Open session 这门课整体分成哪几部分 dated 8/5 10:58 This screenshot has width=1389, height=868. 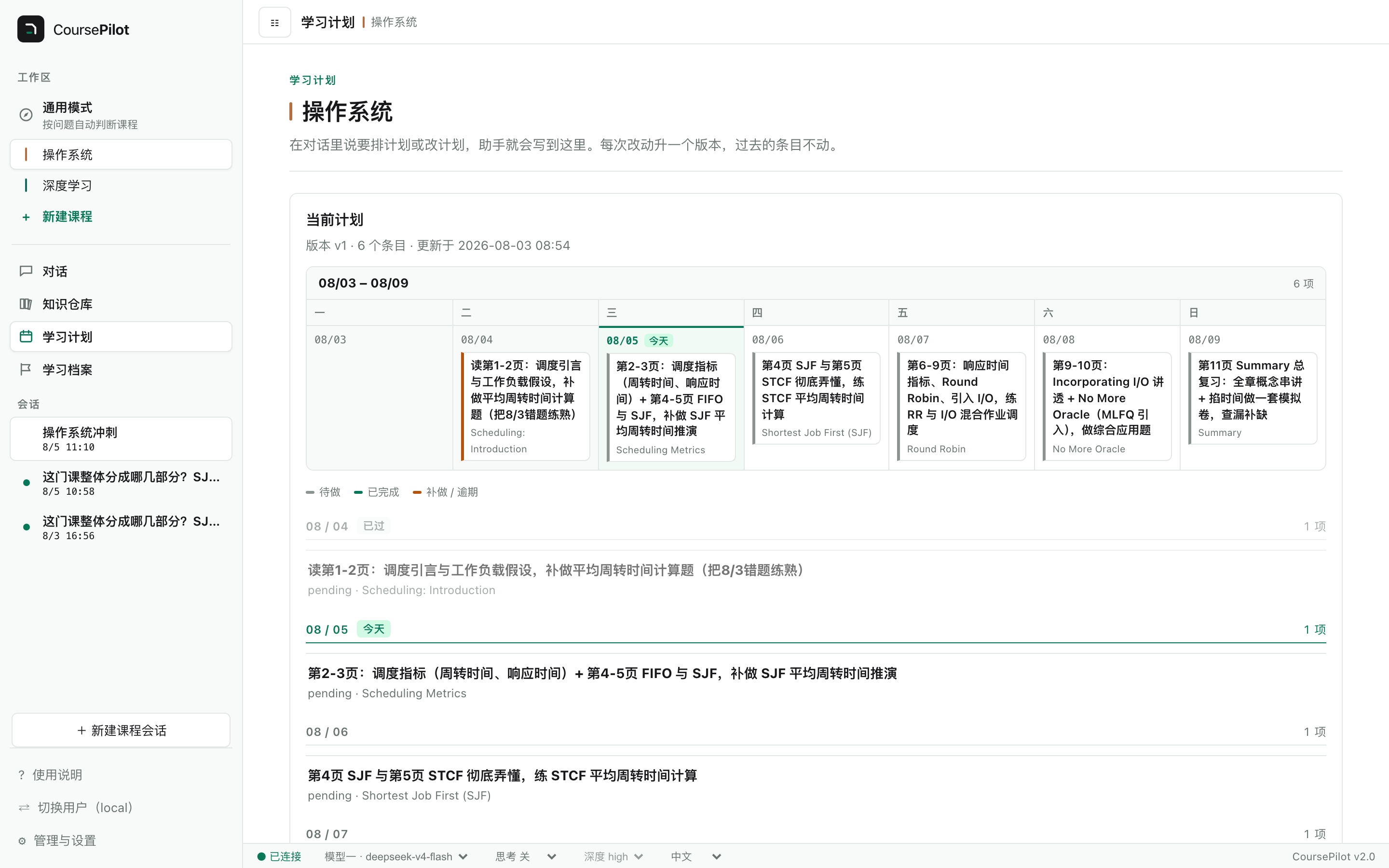pyautogui.click(x=121, y=483)
